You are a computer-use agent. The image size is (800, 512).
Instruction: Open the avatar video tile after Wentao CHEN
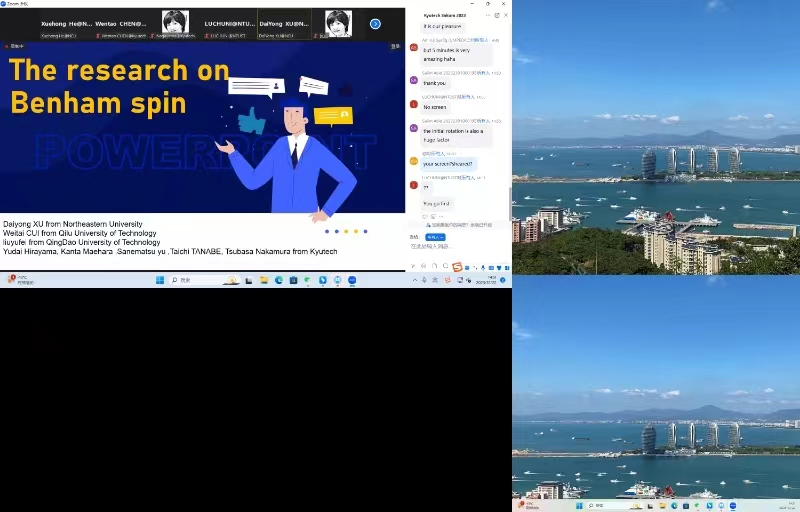coord(175,23)
